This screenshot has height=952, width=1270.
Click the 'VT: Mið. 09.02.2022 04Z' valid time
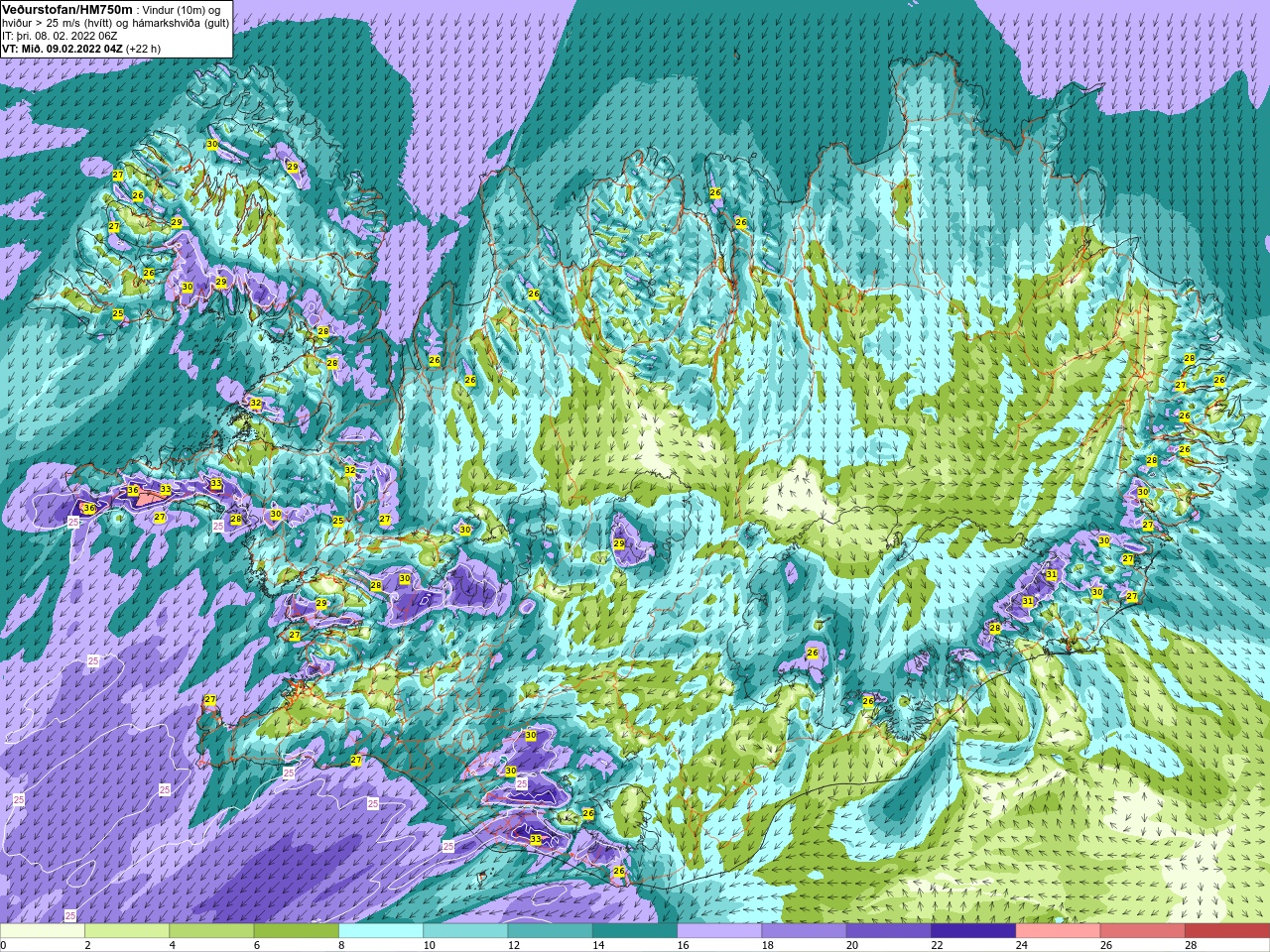point(63,49)
